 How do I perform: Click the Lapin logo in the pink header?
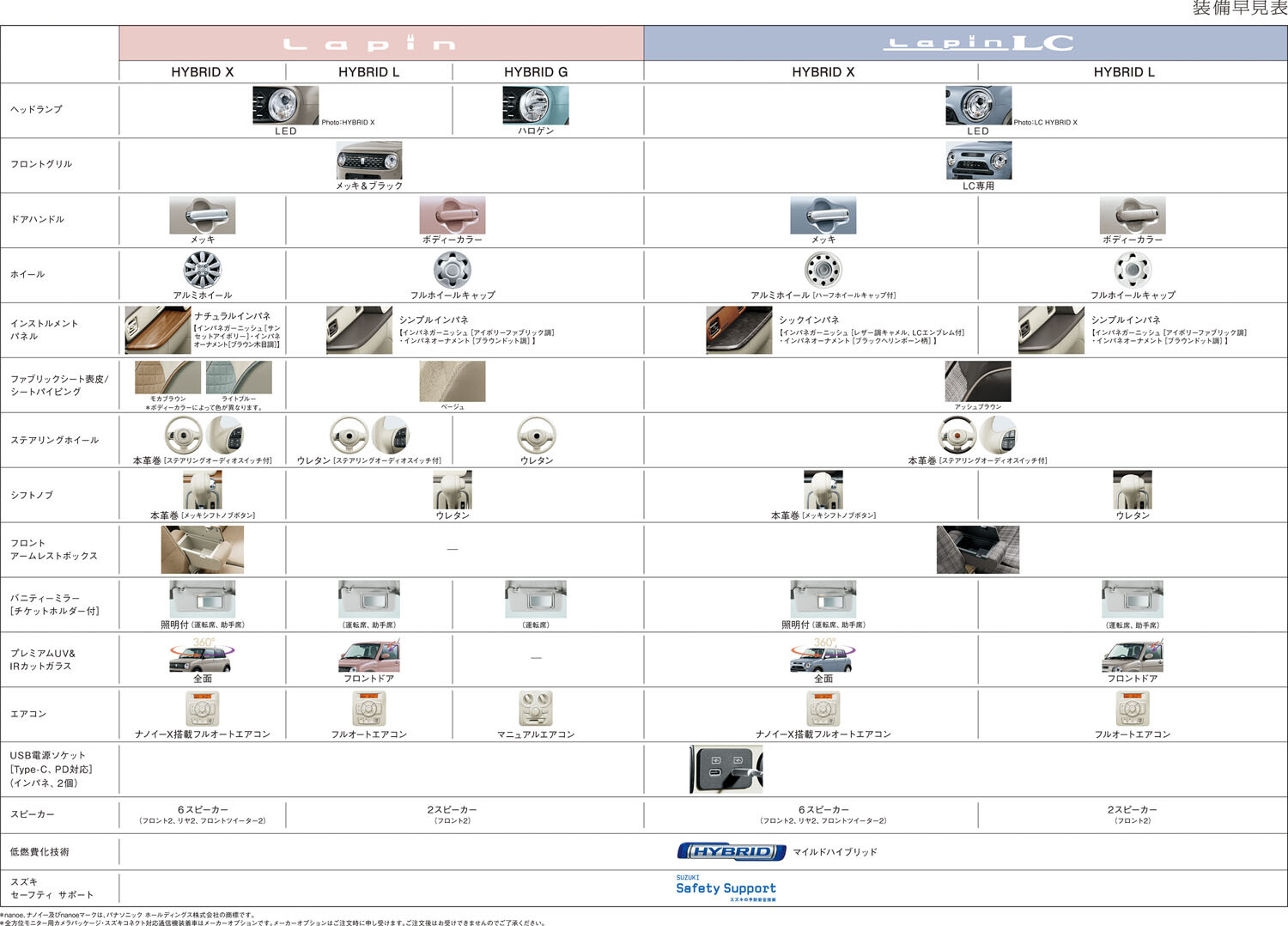(x=369, y=44)
